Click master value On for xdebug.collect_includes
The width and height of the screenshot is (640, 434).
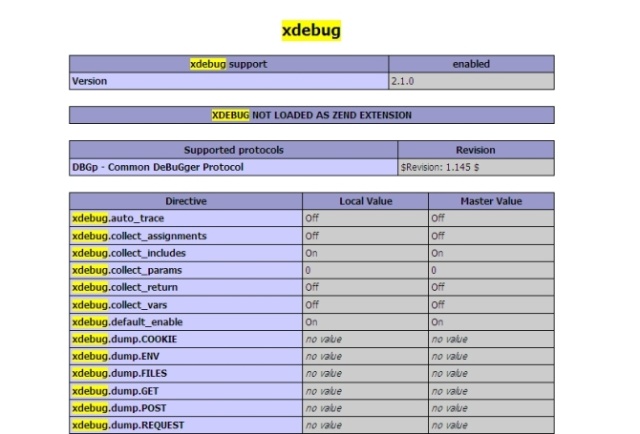[491, 253]
